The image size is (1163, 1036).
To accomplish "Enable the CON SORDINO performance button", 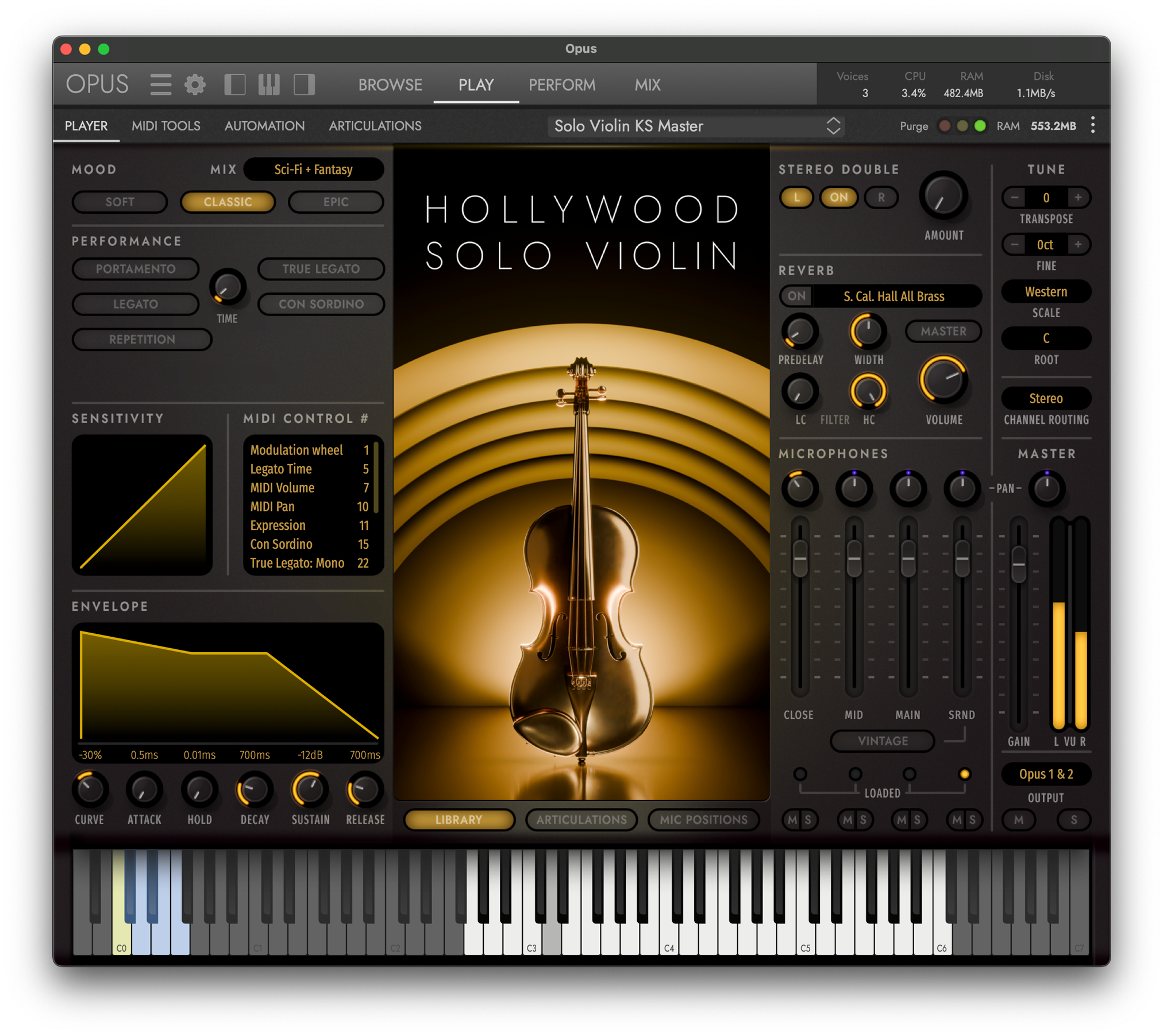I will (321, 304).
